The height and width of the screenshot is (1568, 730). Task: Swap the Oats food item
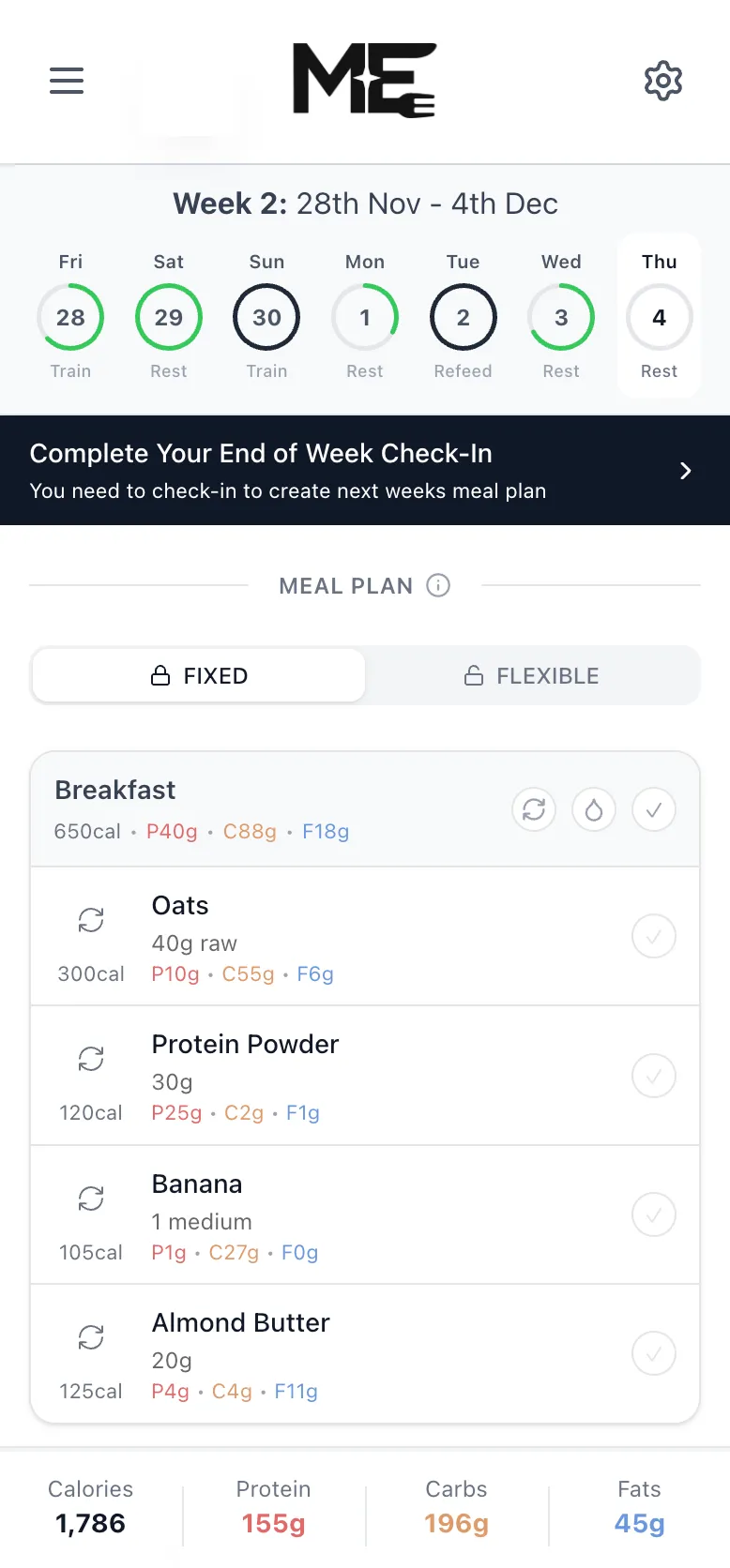(x=90, y=920)
